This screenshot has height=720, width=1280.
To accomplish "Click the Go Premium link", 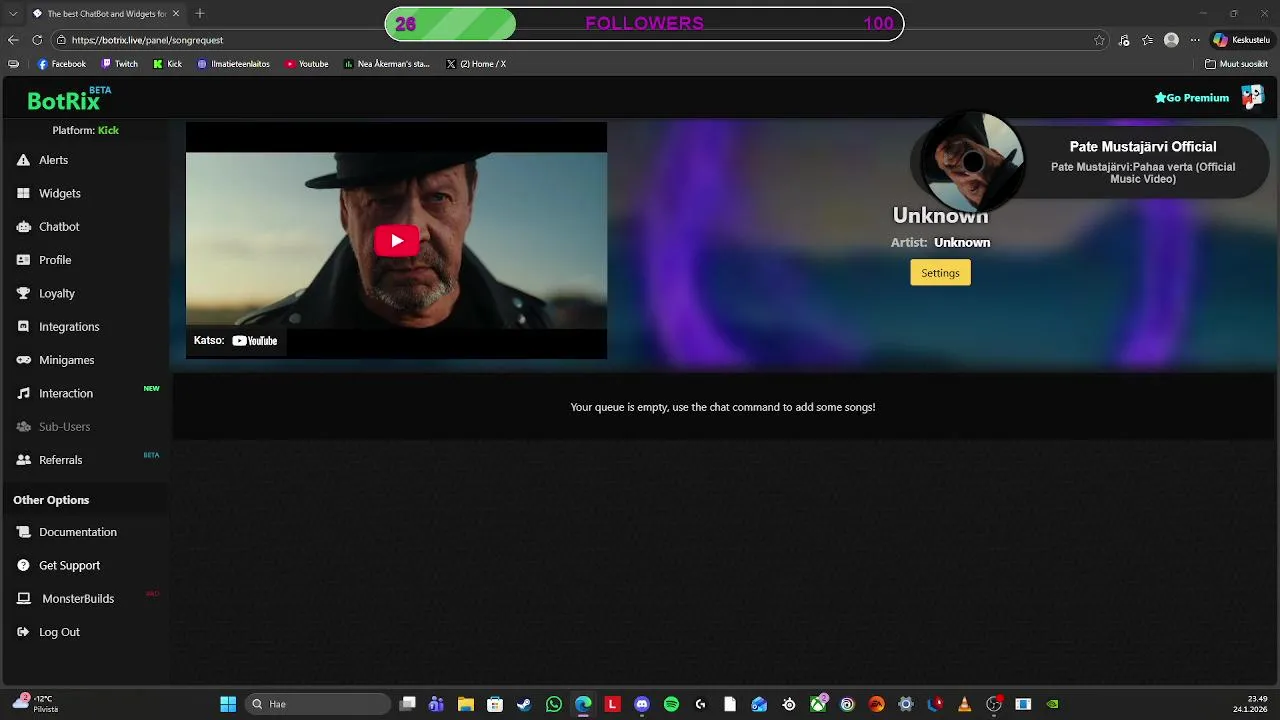I will click(x=1191, y=98).
